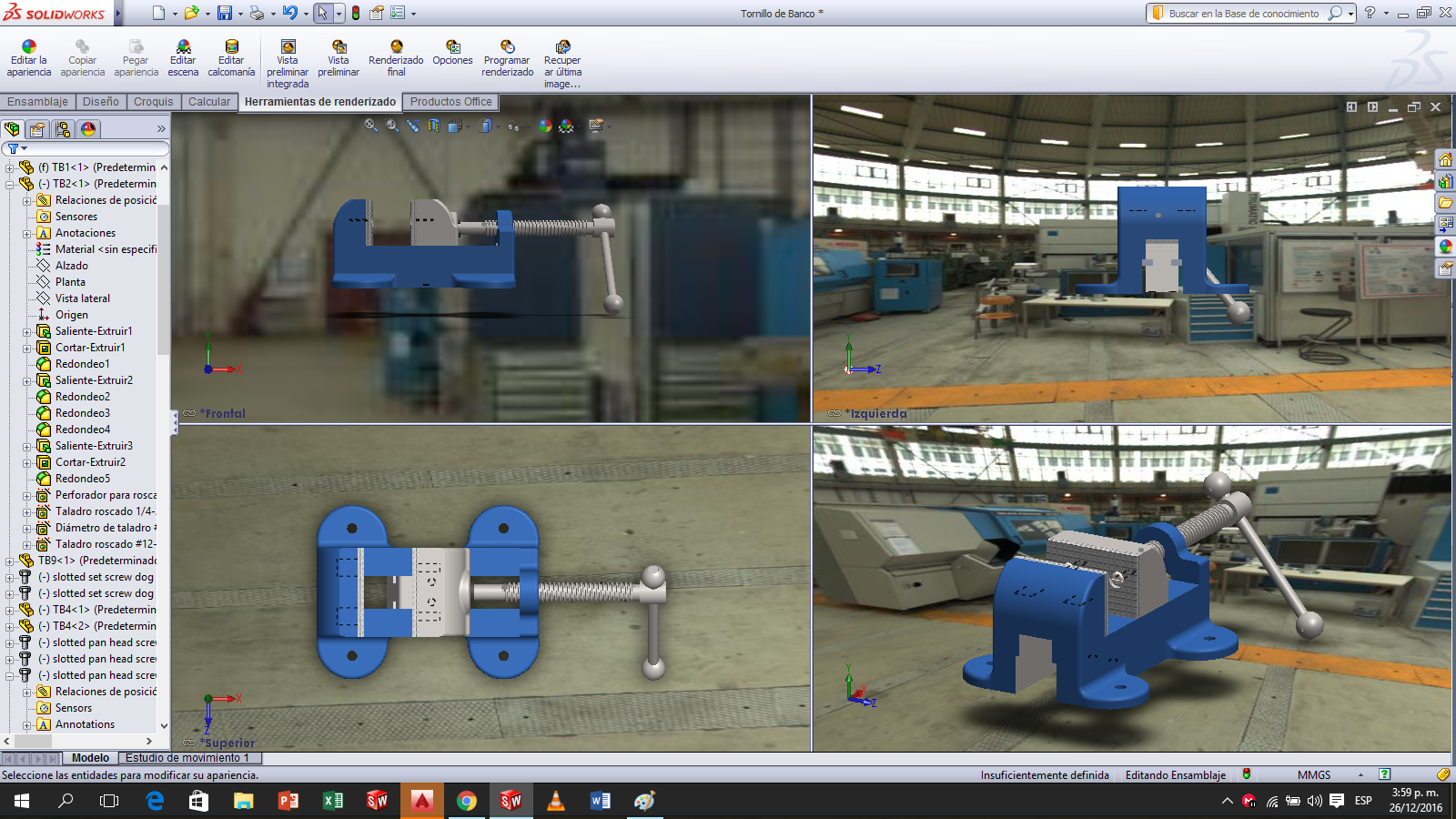Viewport: 1456px width, 819px height.
Task: Open the SolidWorks Help question mark
Action: 1370,13
